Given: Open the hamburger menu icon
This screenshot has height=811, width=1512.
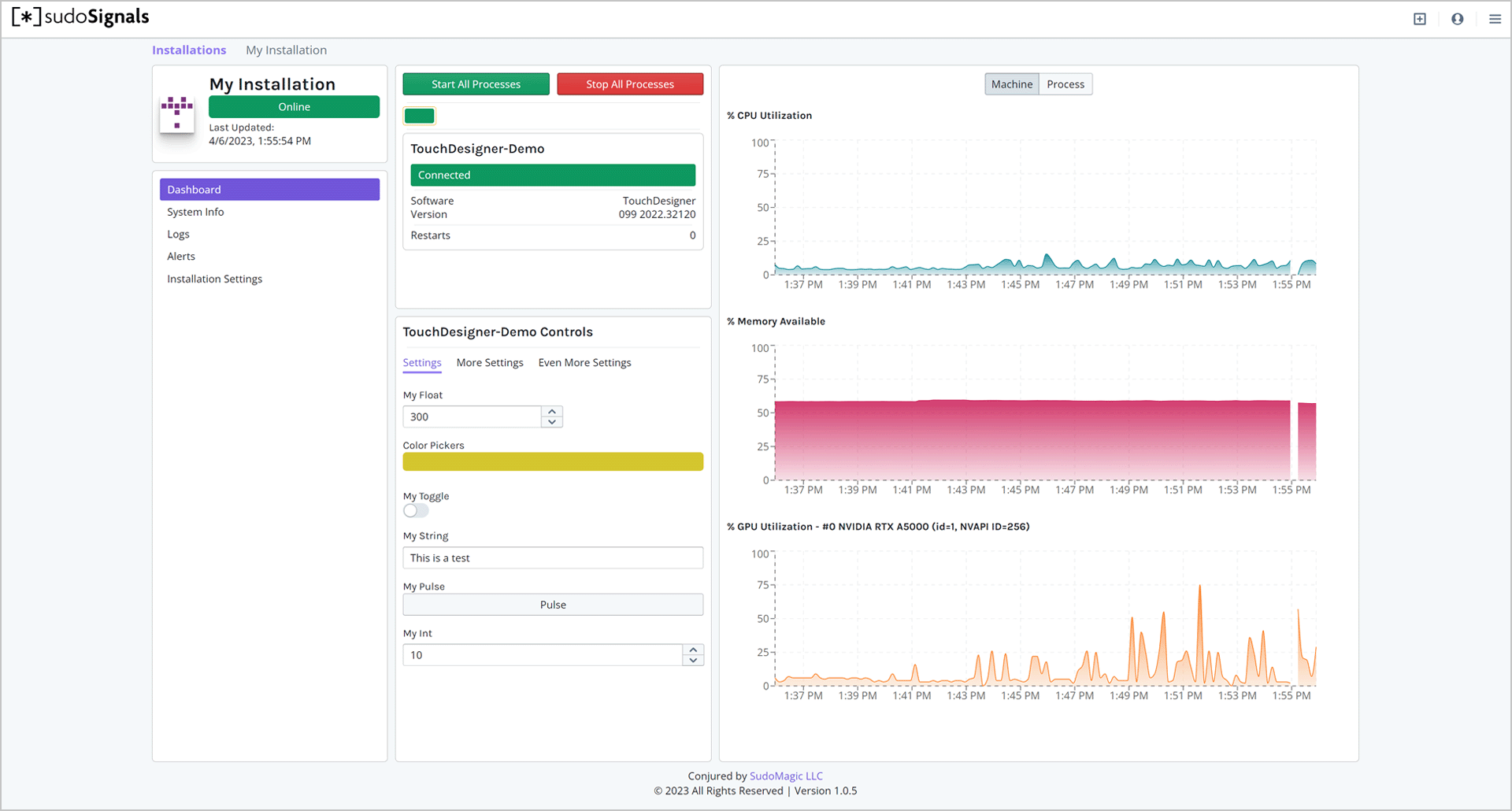Looking at the screenshot, I should (x=1495, y=19).
